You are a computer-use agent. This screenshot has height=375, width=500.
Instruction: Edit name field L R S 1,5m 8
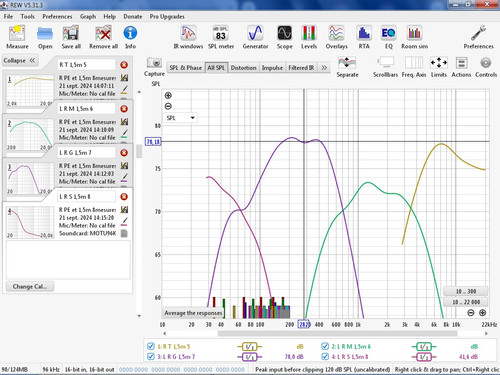(x=87, y=197)
